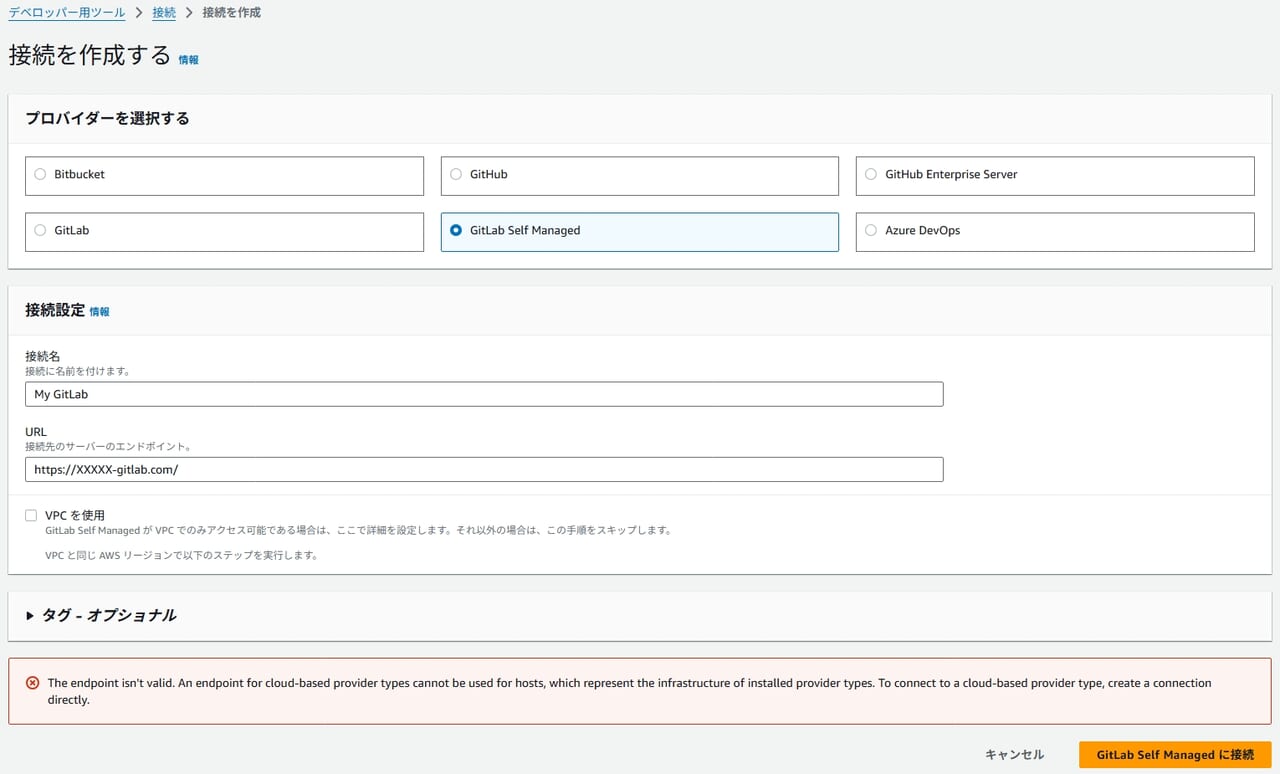Enable the VPC を使用 checkbox
Screen dimensions: 1280x774
point(31,515)
